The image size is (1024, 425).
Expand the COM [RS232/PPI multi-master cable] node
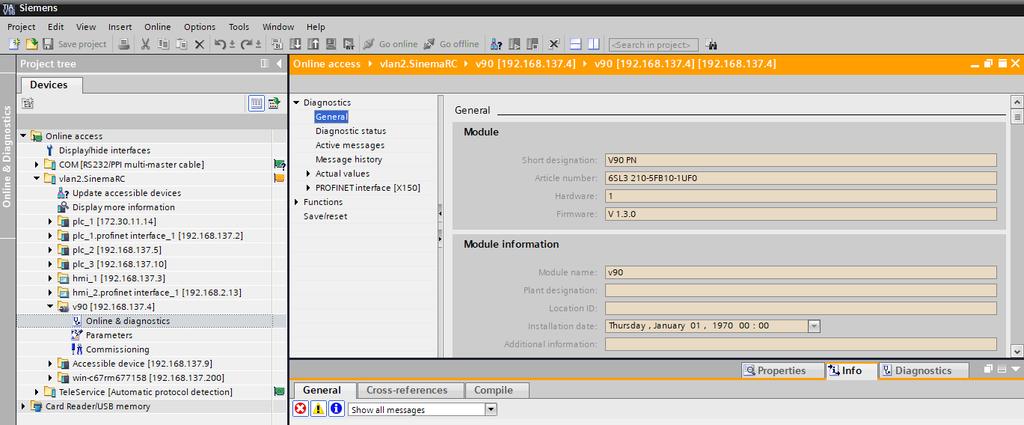tap(37, 165)
